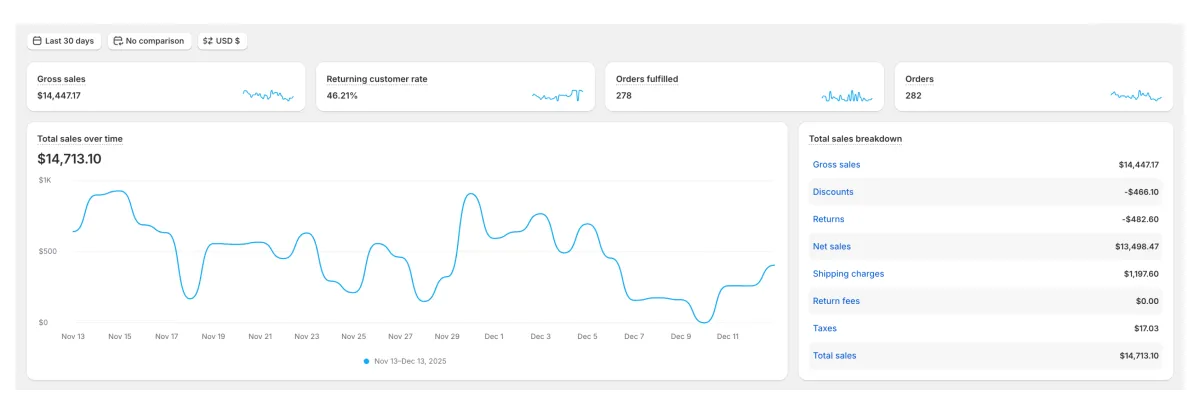Click the sparkline in the Orders card

[x=1135, y=95]
